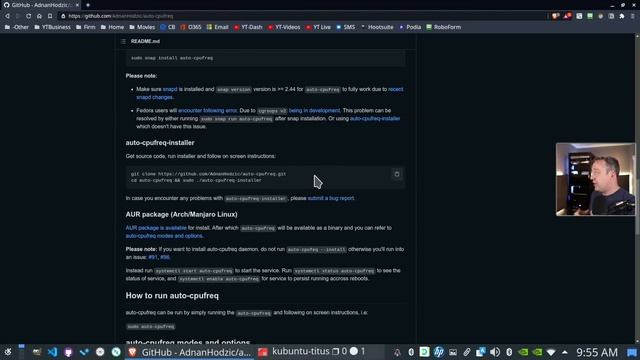Open the desktop peek icon after clock
Image resolution: width=640 pixels, height=360 pixels.
[x=632, y=352]
